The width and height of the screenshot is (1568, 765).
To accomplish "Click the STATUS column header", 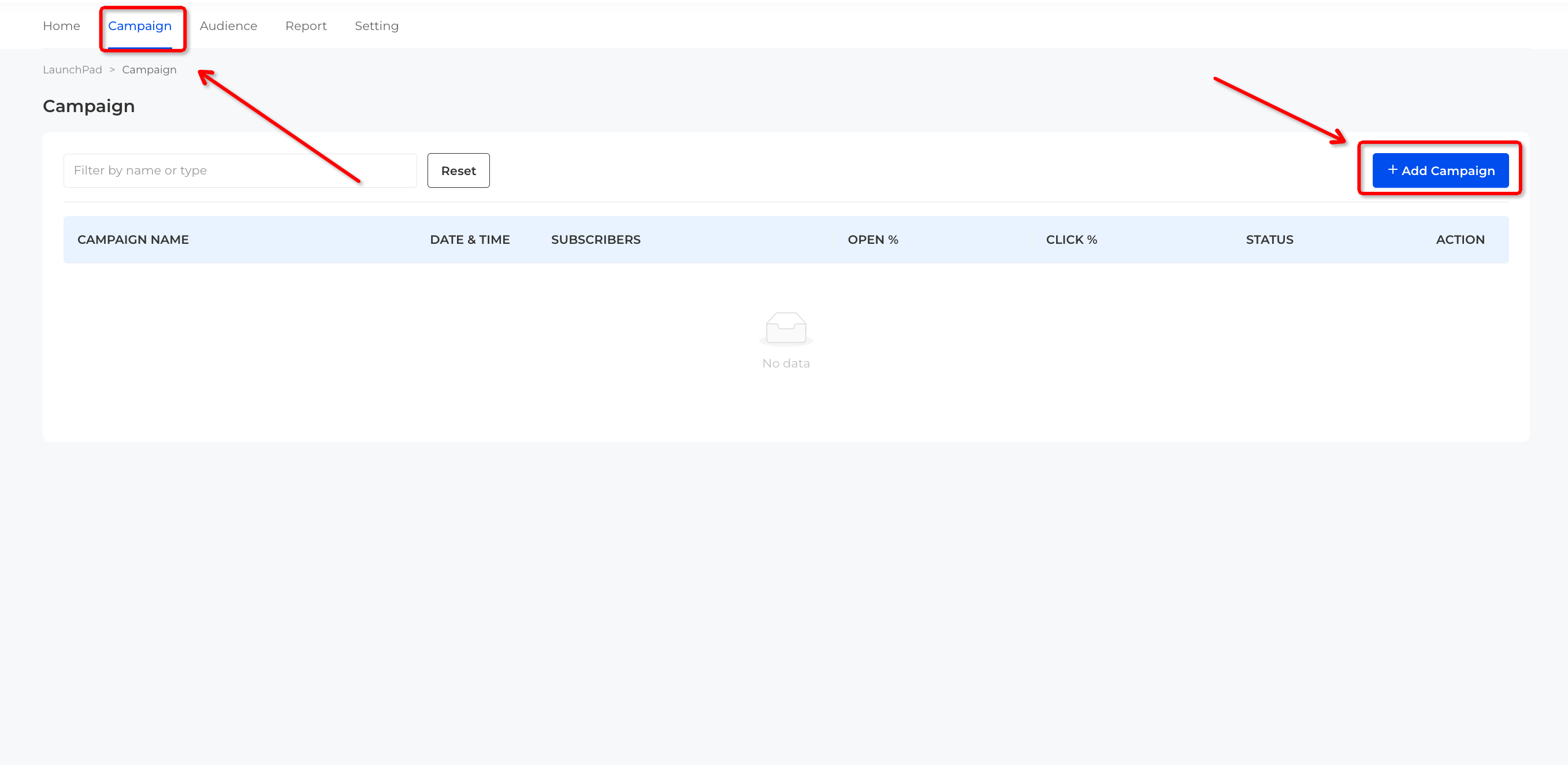I will point(1270,240).
